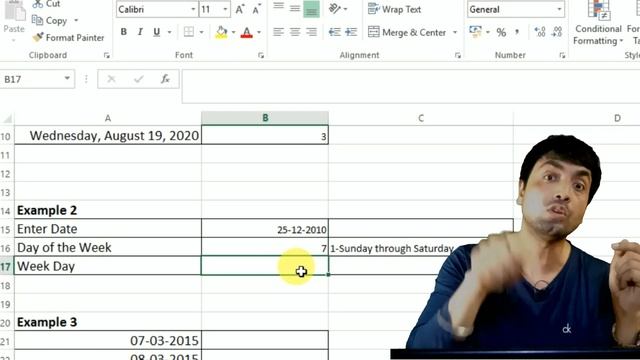Viewport: 640px width, 360px height.
Task: Align text left
Action: tap(278, 32)
